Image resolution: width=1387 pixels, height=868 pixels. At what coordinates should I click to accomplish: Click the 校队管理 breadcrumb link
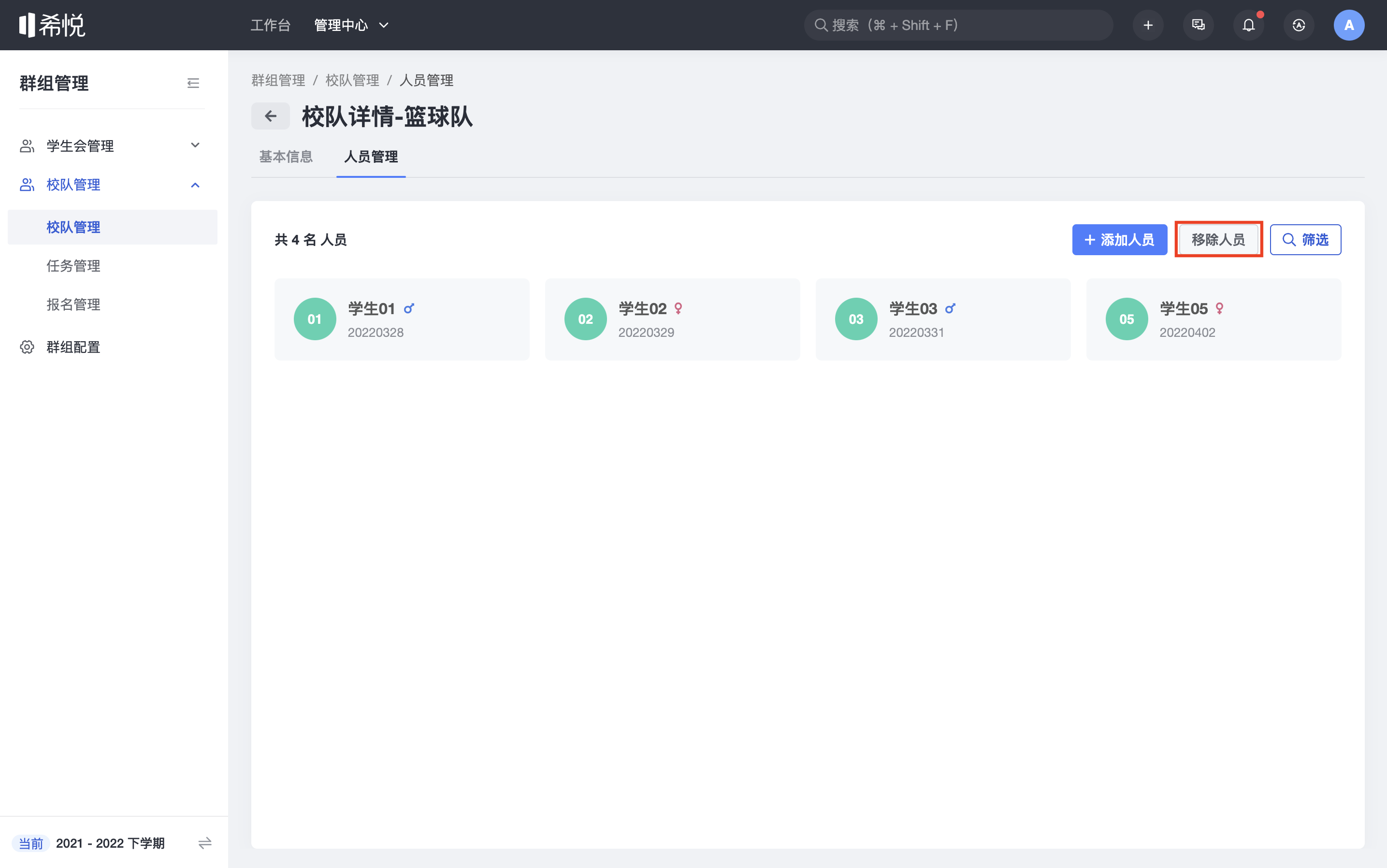[x=352, y=80]
